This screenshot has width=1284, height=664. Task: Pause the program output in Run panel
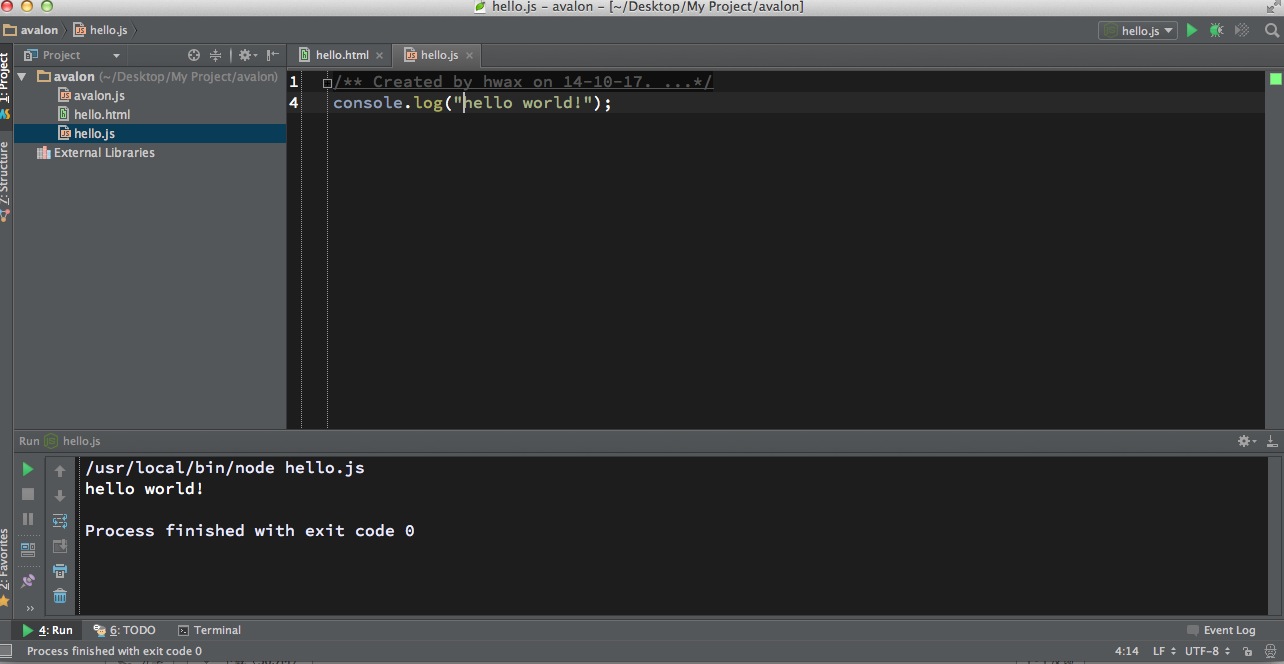27,519
